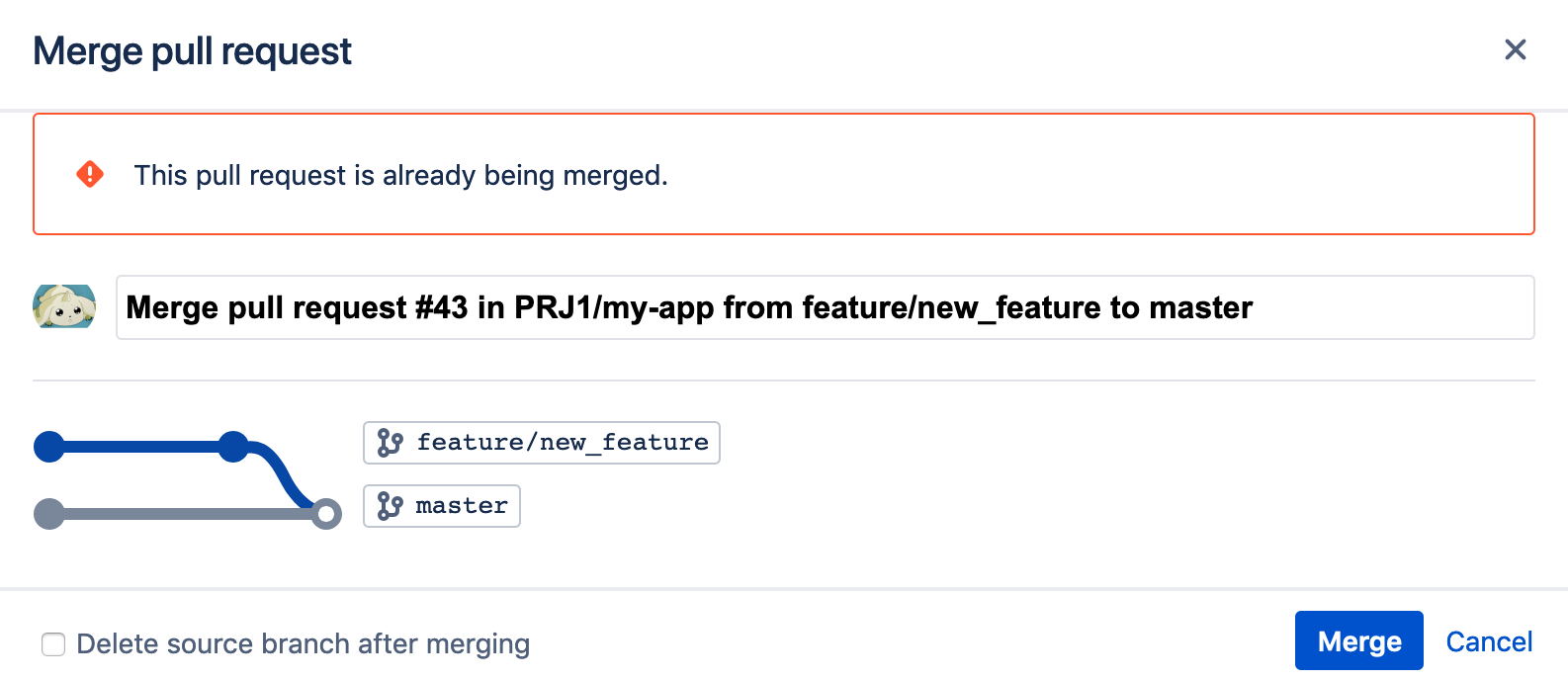1568x680 pixels.
Task: Click the user avatar thumbnail
Action: (x=64, y=306)
